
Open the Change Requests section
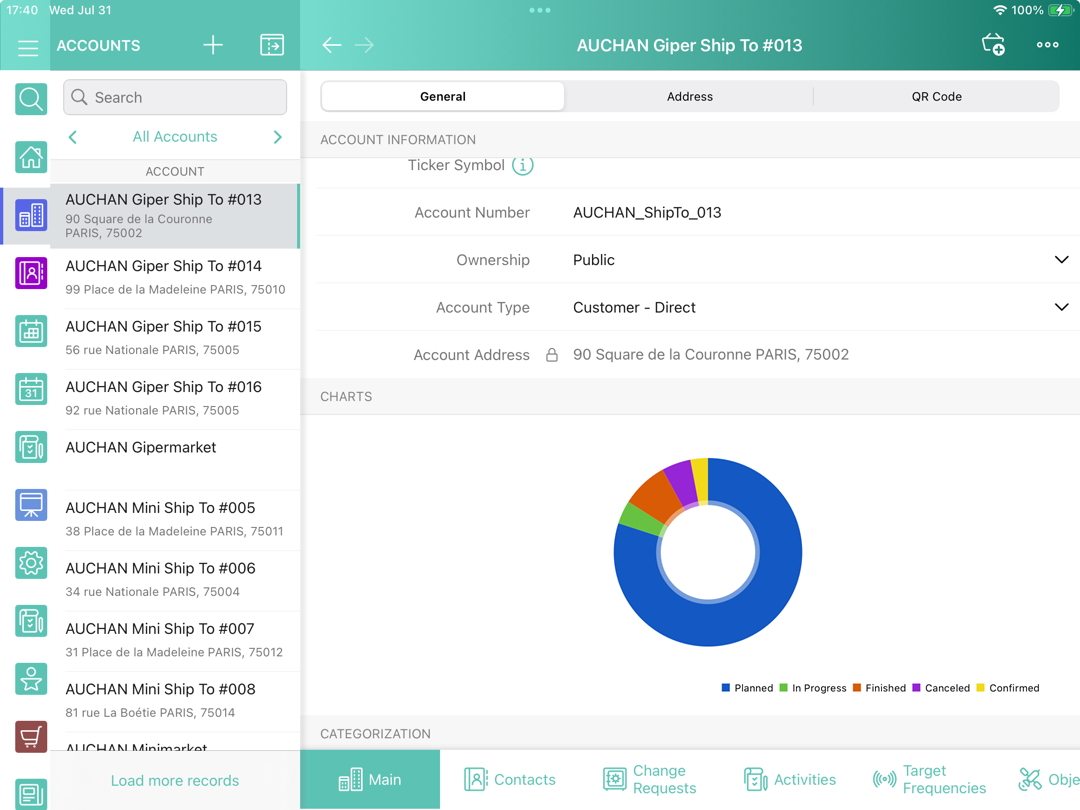click(x=650, y=779)
